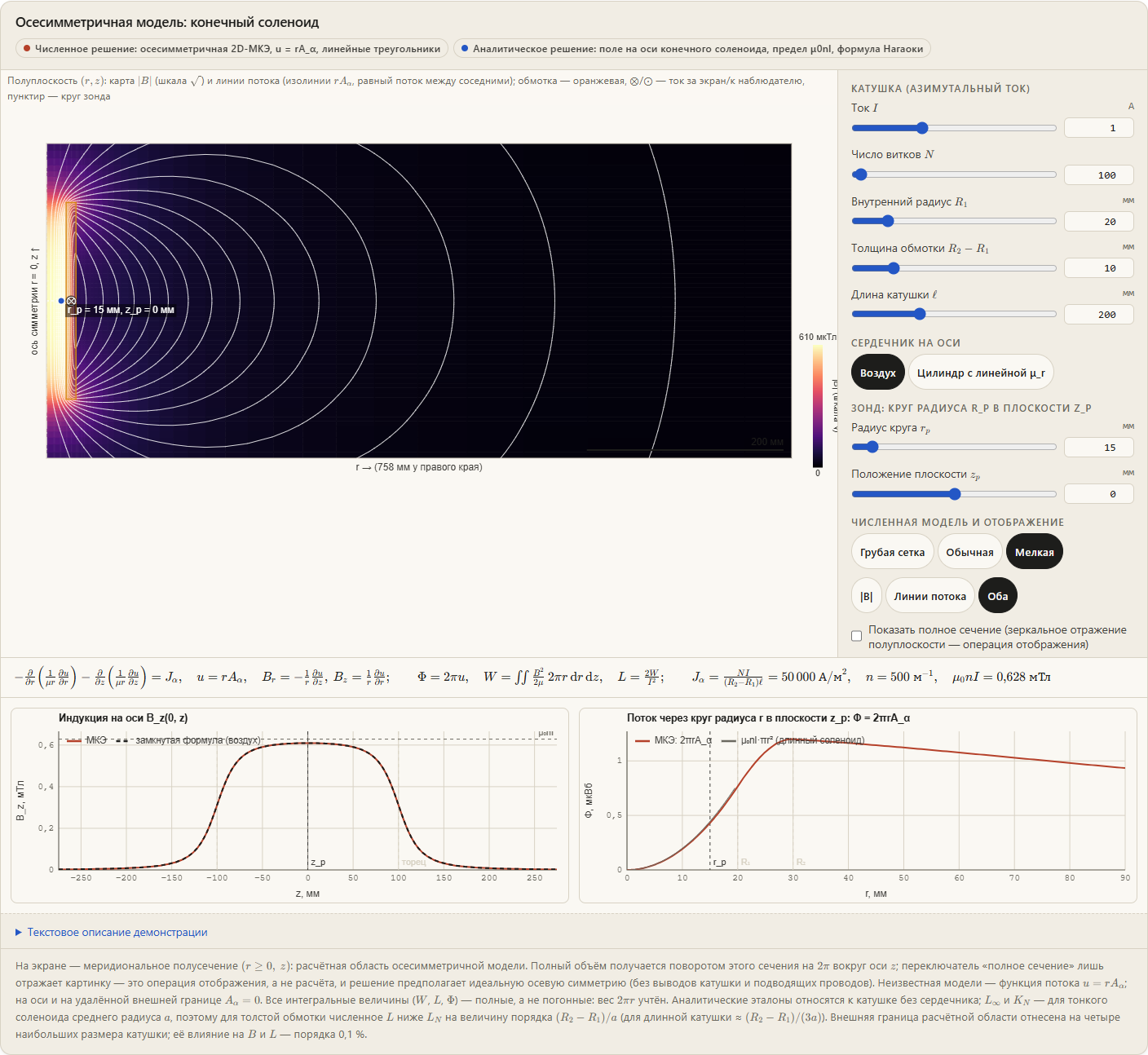
Task: Focus the Радиус круга field showing 15
Action: pyautogui.click(x=1099, y=447)
